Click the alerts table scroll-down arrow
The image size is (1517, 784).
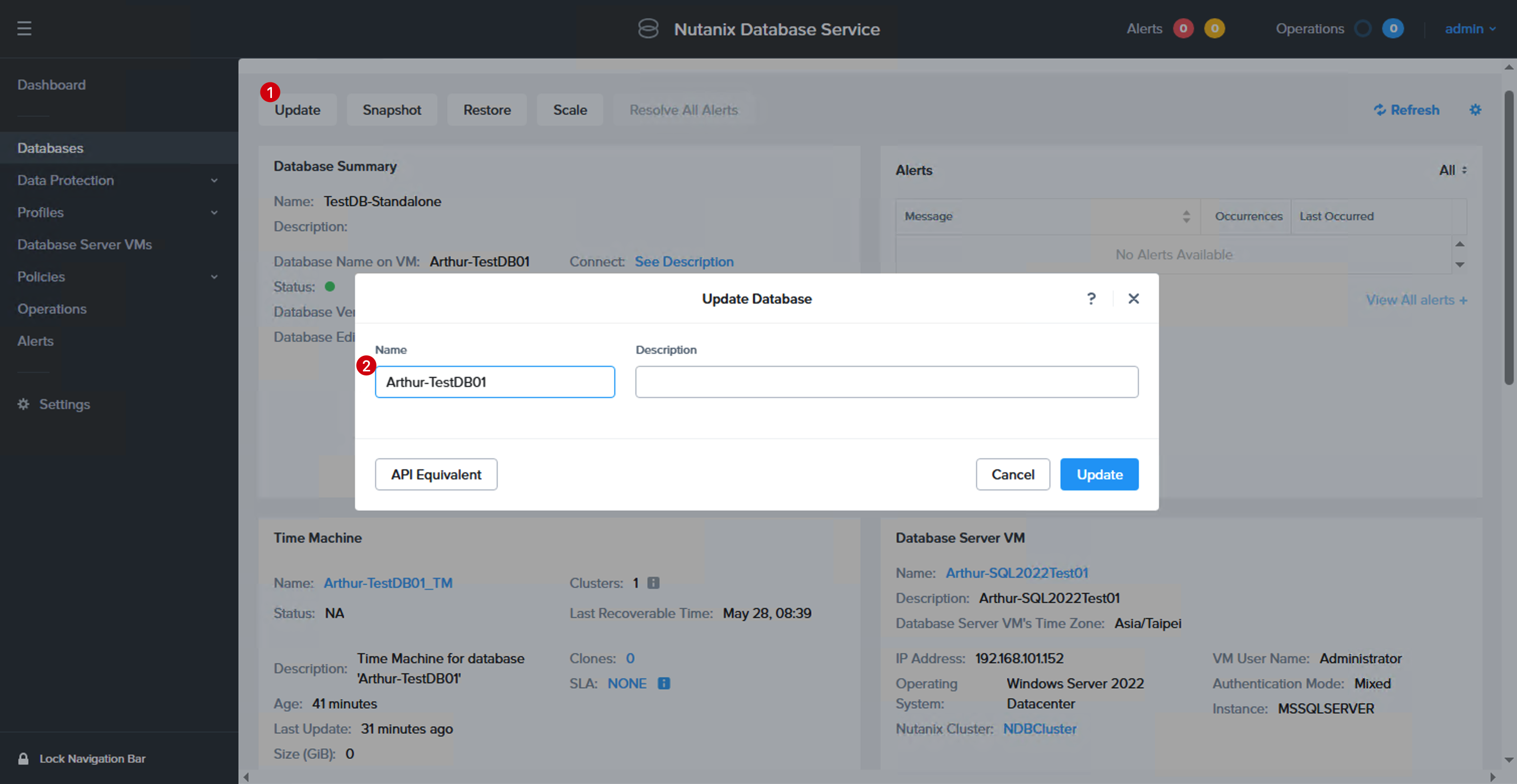(1460, 265)
